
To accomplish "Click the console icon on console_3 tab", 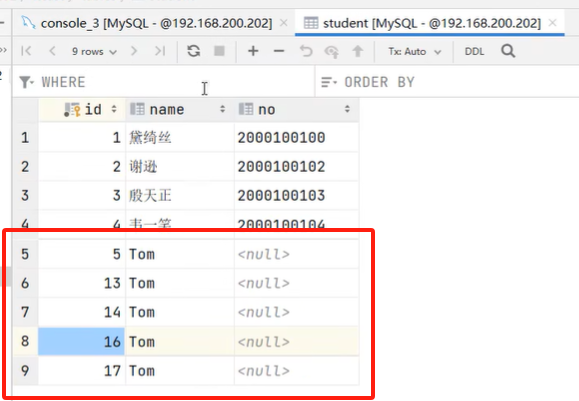I will (28, 23).
